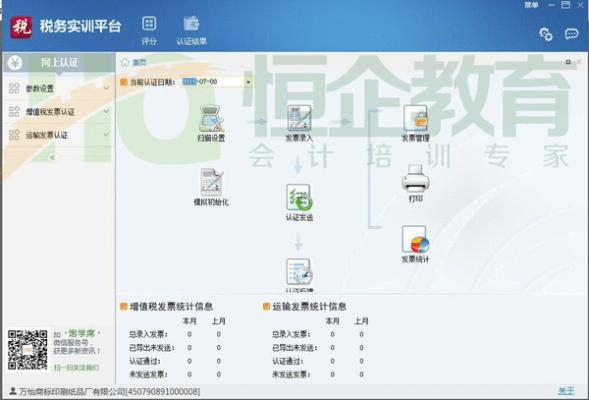Click the 增值税发票统计信息 heading
Image resolution: width=589 pixels, height=400 pixels.
click(171, 306)
